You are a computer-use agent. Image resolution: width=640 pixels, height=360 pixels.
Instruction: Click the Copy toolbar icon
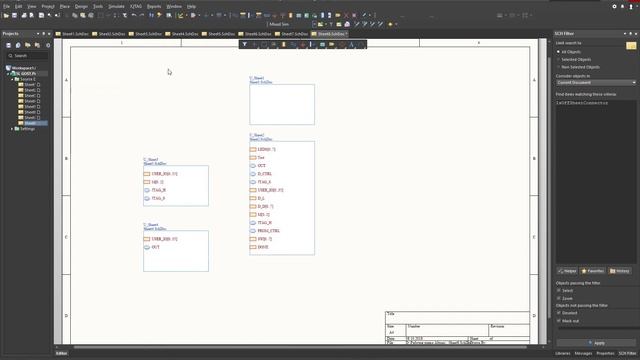pos(75,16)
